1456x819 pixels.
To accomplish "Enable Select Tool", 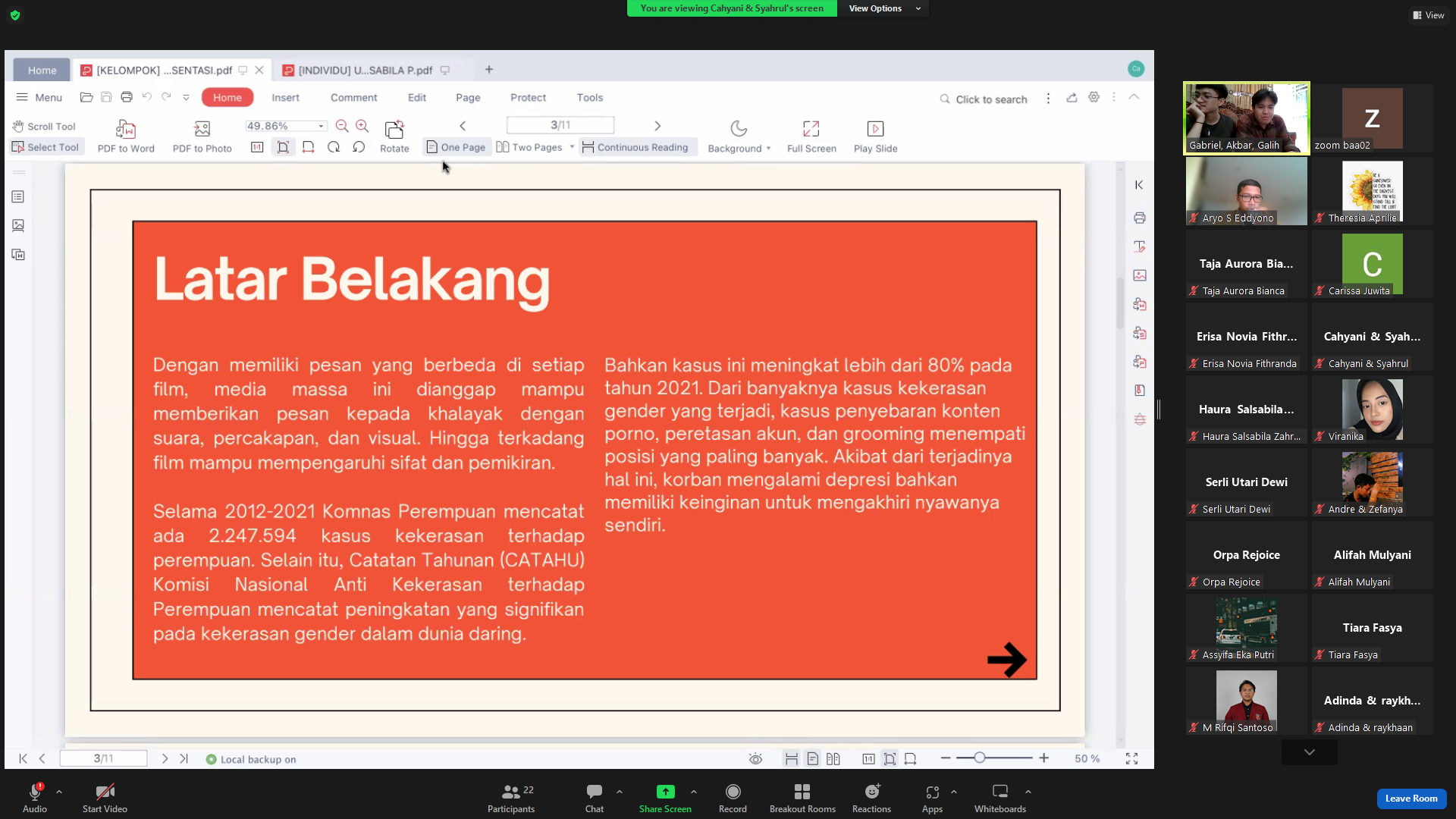I will pos(45,147).
